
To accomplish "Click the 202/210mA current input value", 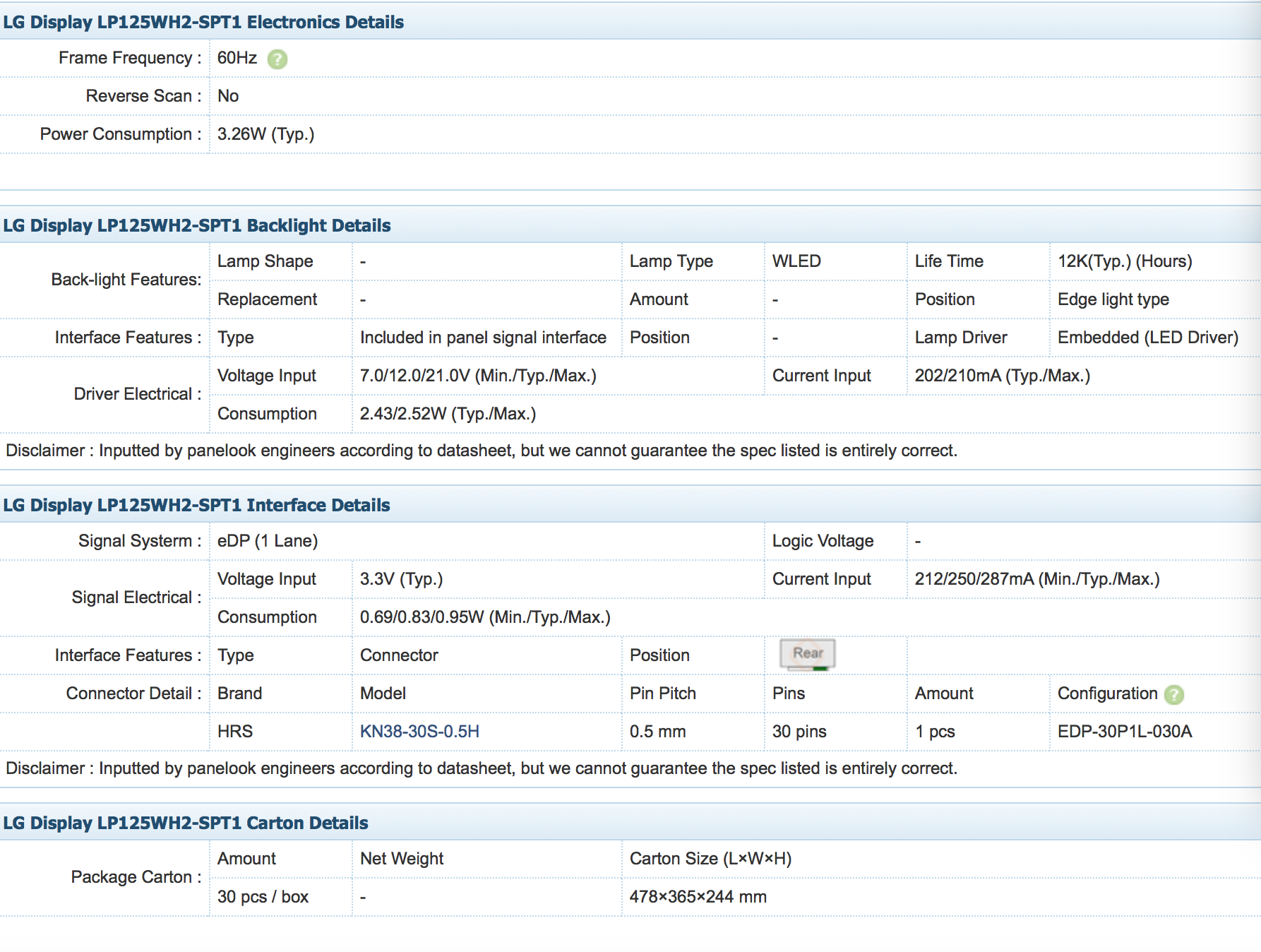I will pyautogui.click(x=1003, y=376).
